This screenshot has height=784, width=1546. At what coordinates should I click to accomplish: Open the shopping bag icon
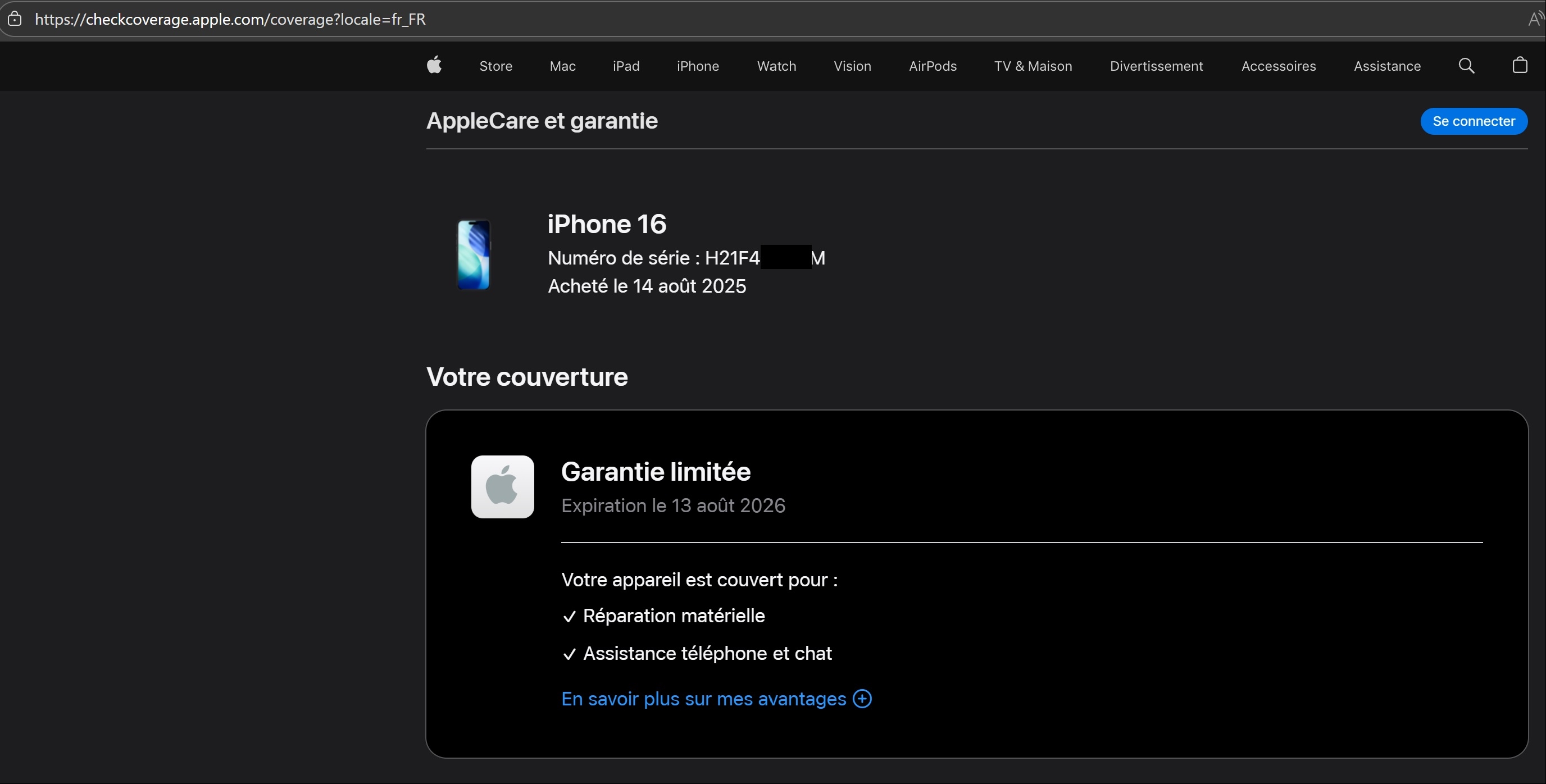(x=1520, y=65)
